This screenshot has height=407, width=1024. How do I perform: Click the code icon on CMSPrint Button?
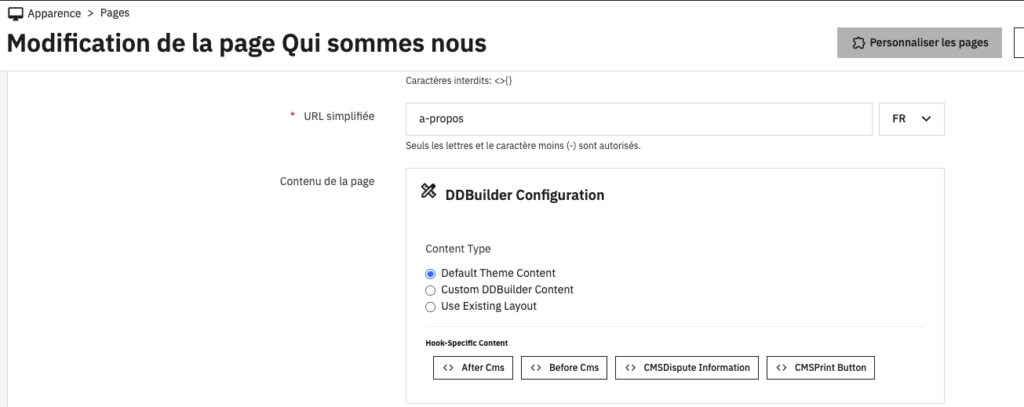[781, 368]
